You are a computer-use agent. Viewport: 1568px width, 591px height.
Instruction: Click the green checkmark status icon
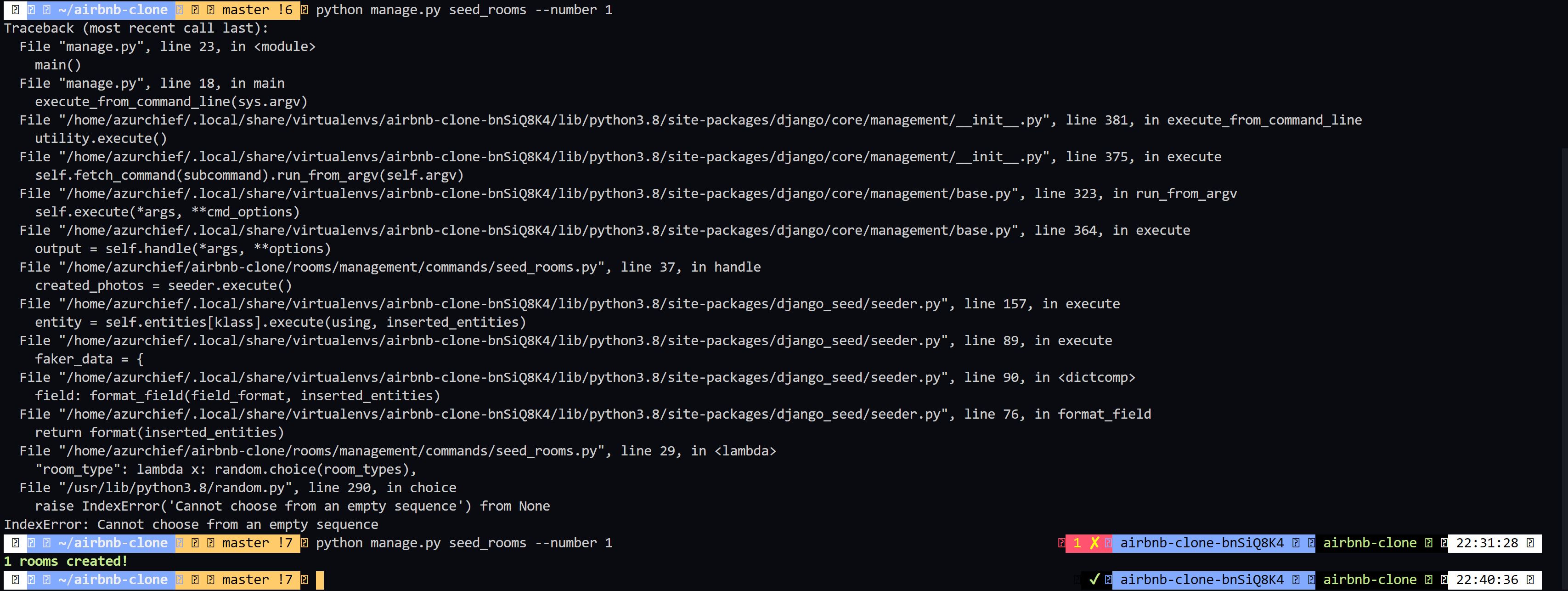click(1094, 580)
